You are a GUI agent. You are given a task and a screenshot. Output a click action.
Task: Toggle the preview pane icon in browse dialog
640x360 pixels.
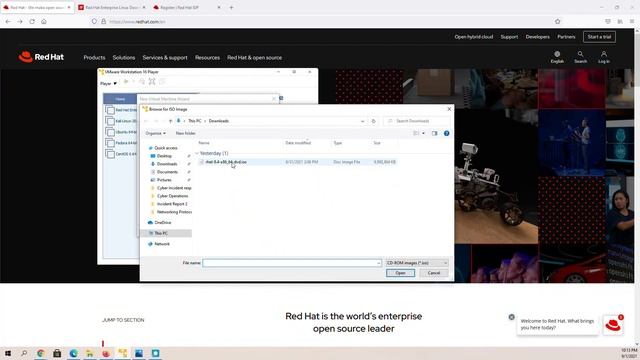pyautogui.click(x=434, y=133)
